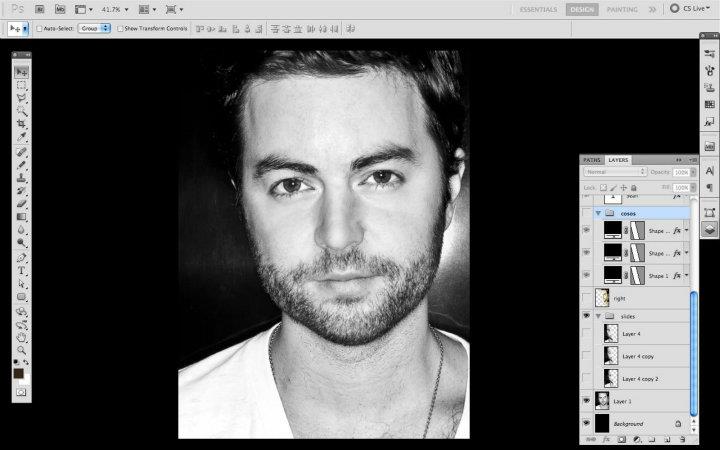The image size is (720, 450).
Task: Click the add layer mask button
Action: click(x=621, y=439)
